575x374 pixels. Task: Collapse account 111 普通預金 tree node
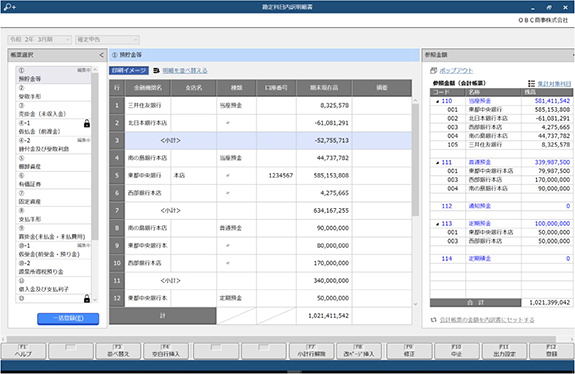[x=437, y=162]
